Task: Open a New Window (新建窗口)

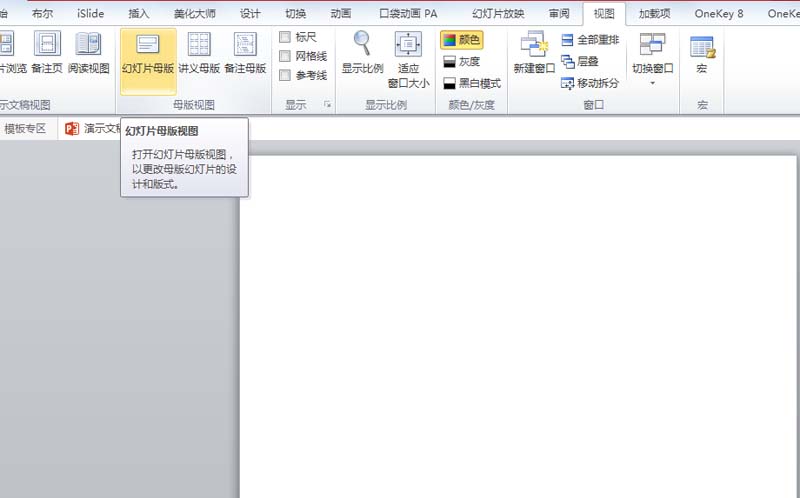Action: tap(534, 53)
